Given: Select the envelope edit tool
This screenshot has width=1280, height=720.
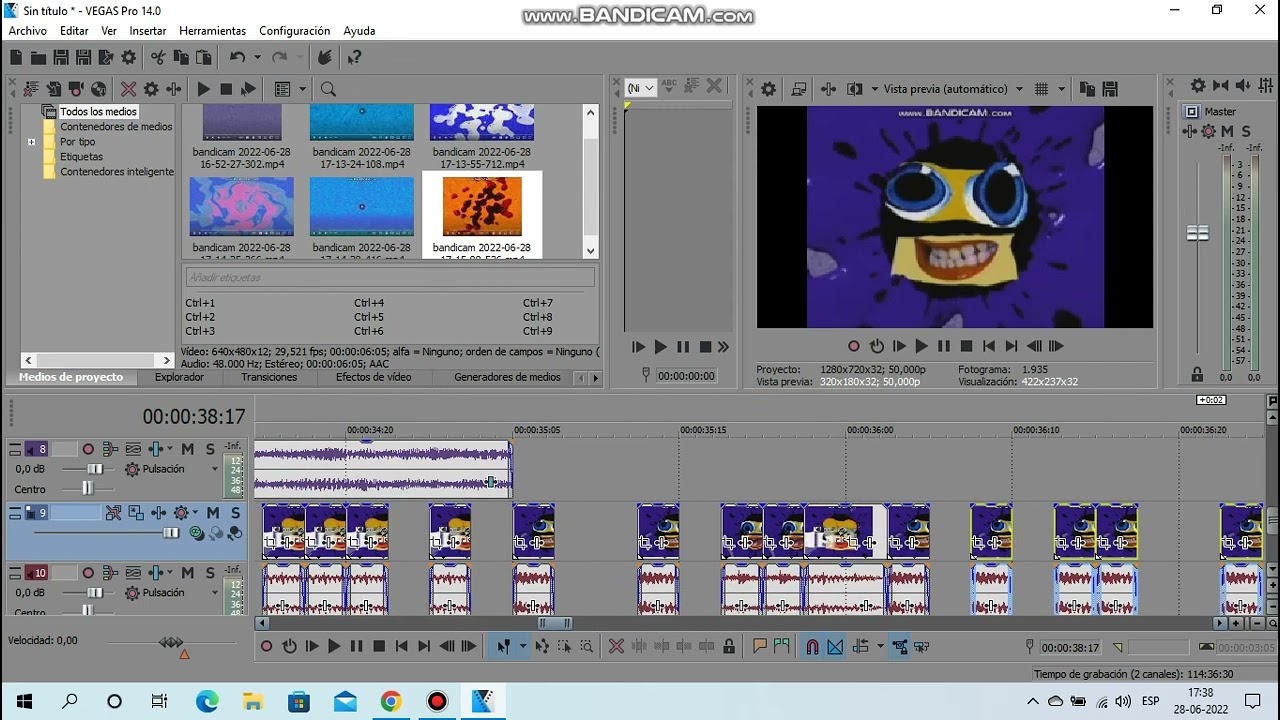Looking at the screenshot, I should pyautogui.click(x=542, y=646).
